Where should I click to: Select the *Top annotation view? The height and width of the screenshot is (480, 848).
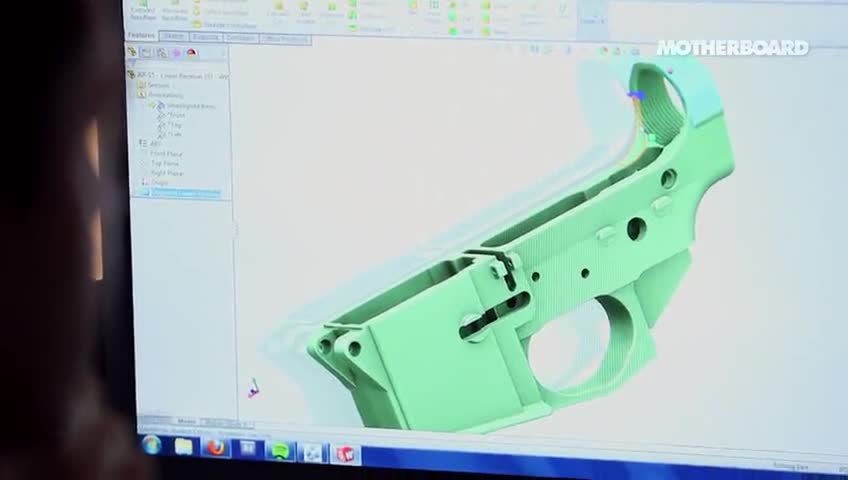pos(170,125)
